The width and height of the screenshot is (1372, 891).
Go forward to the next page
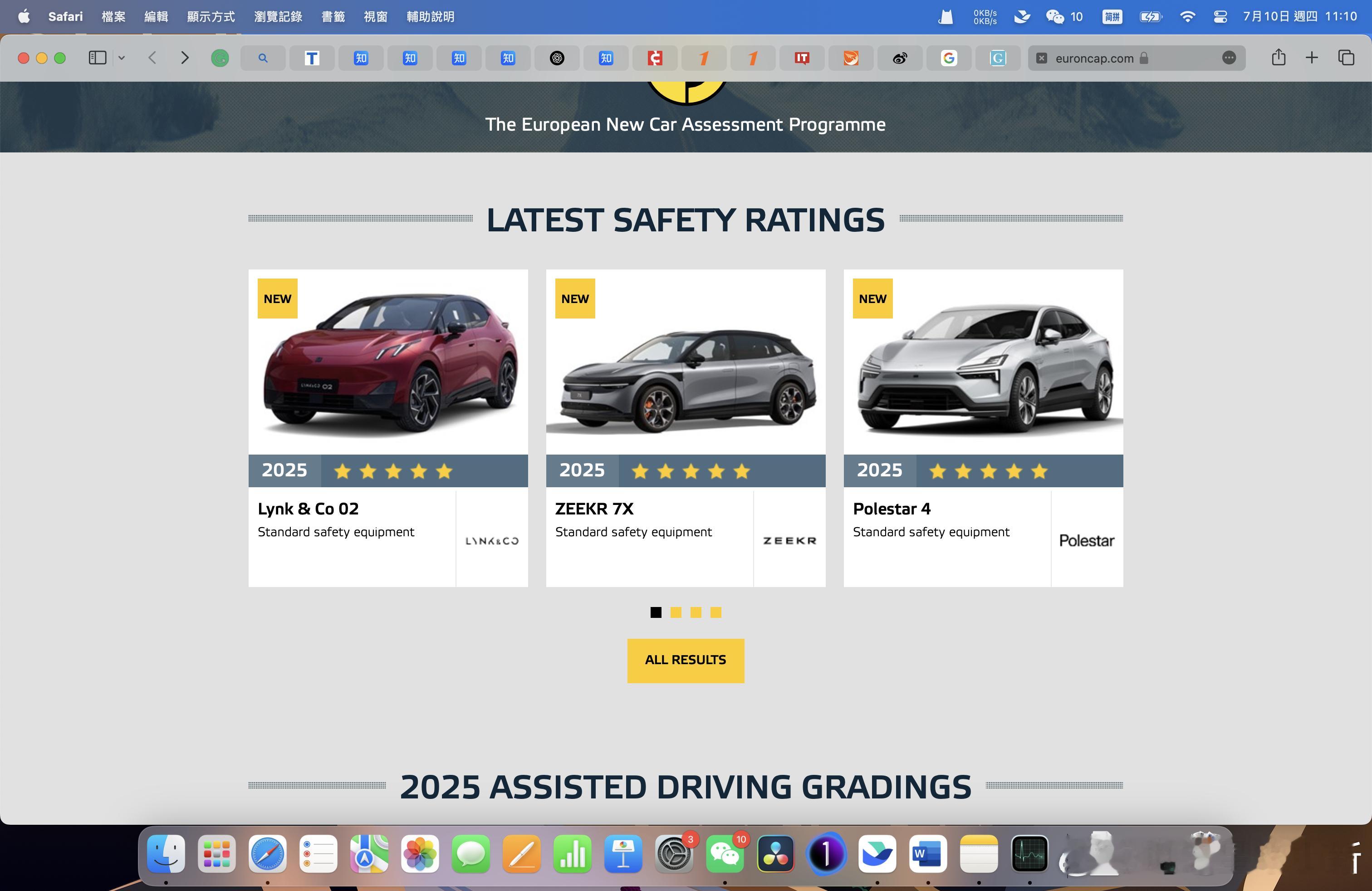pyautogui.click(x=185, y=58)
